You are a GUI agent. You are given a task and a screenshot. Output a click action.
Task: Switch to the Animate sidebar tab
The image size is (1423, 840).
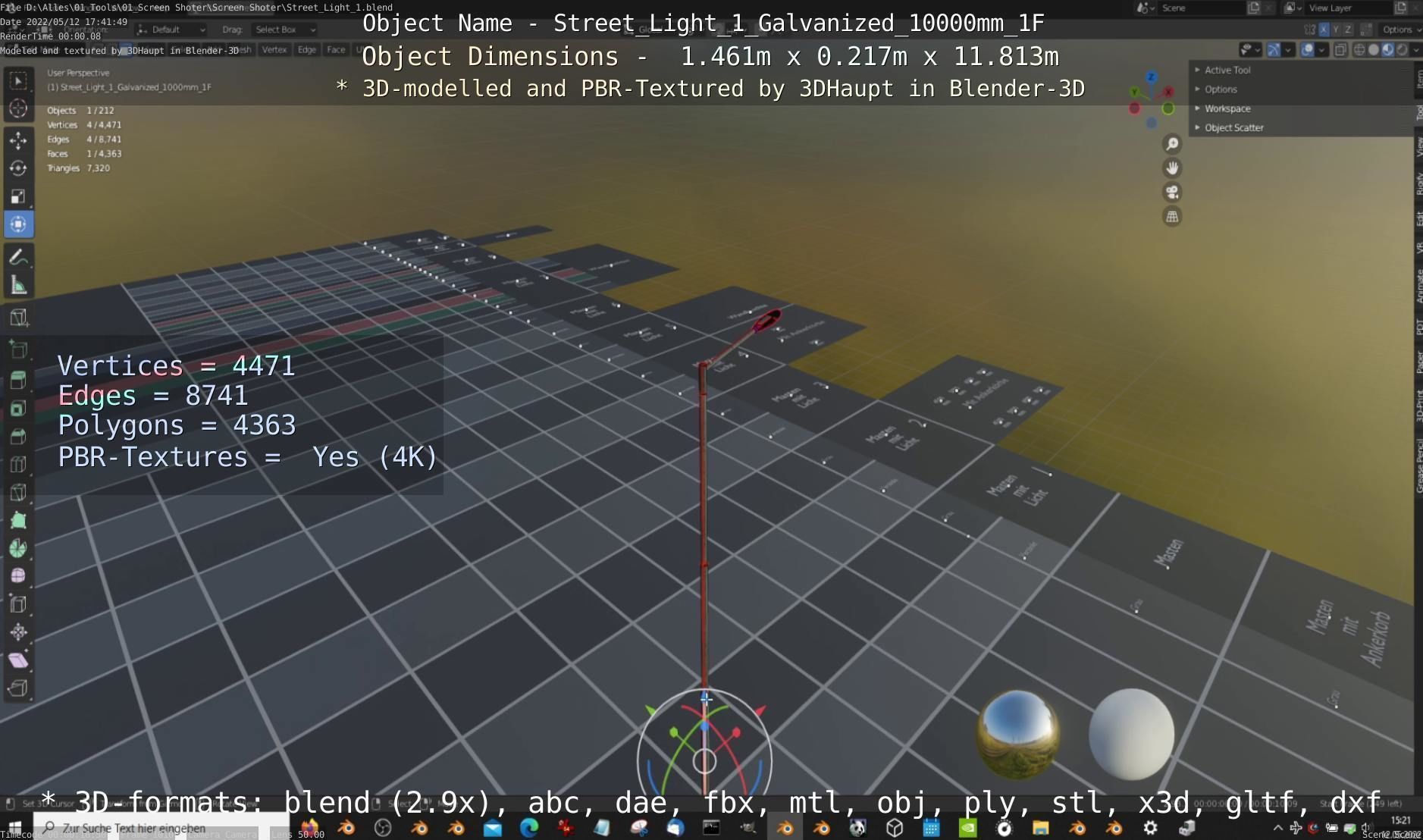[1418, 287]
